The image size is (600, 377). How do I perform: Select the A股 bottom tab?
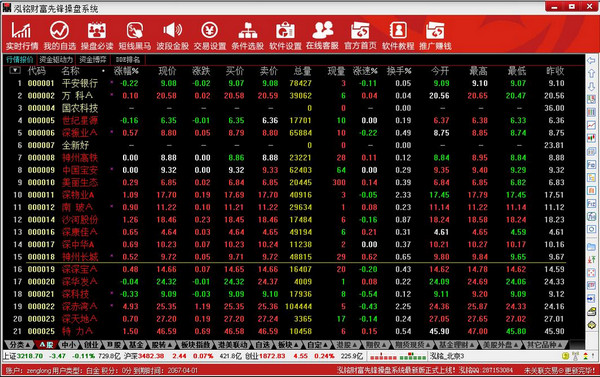(46, 344)
